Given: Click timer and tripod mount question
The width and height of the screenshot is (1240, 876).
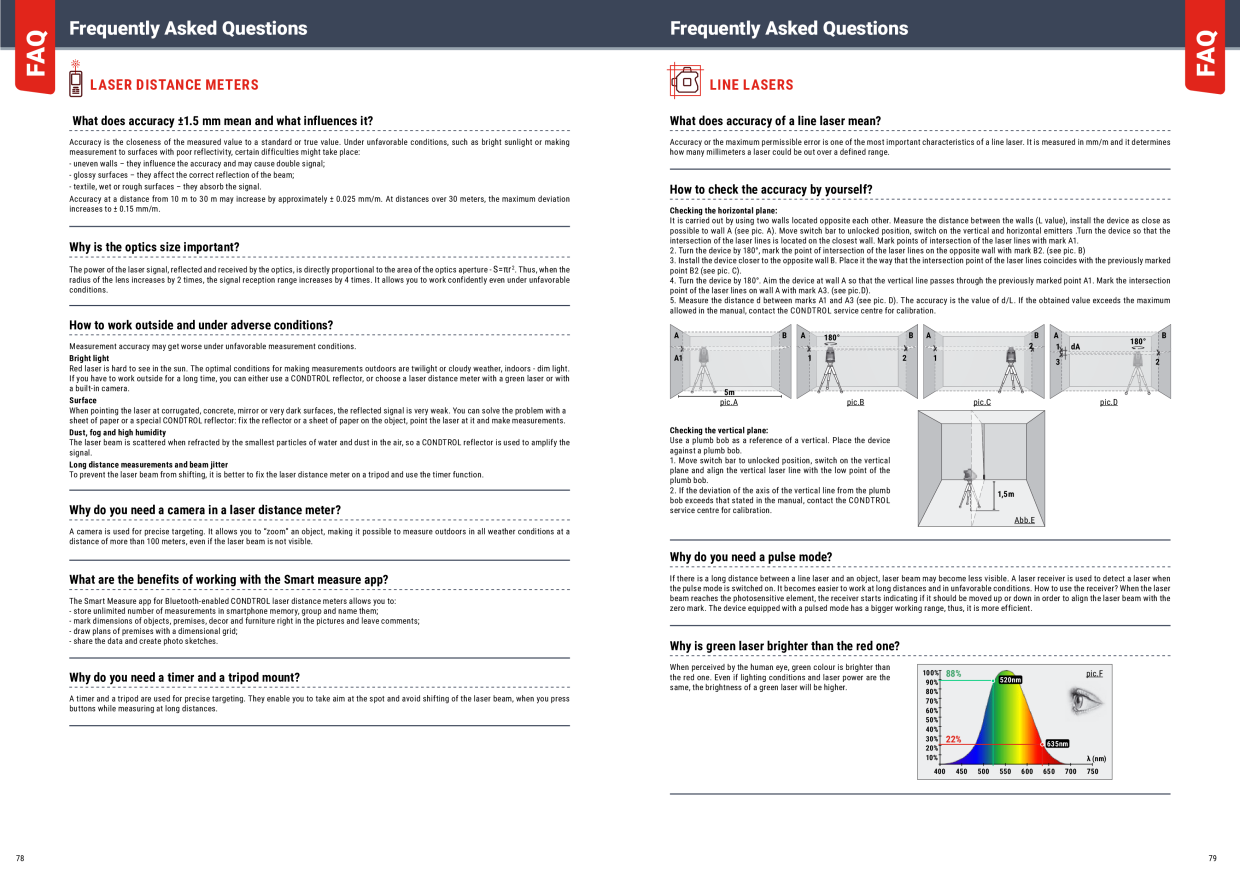Looking at the screenshot, I should click(x=184, y=678).
